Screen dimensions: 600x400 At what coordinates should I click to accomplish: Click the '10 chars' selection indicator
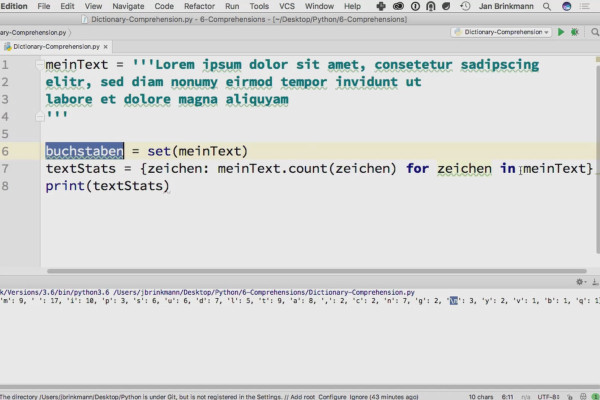tap(481, 397)
